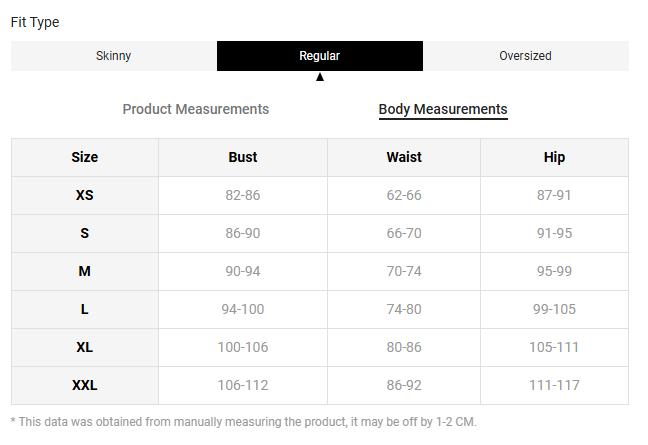
Task: Choose the Oversized fit option
Action: coord(525,56)
